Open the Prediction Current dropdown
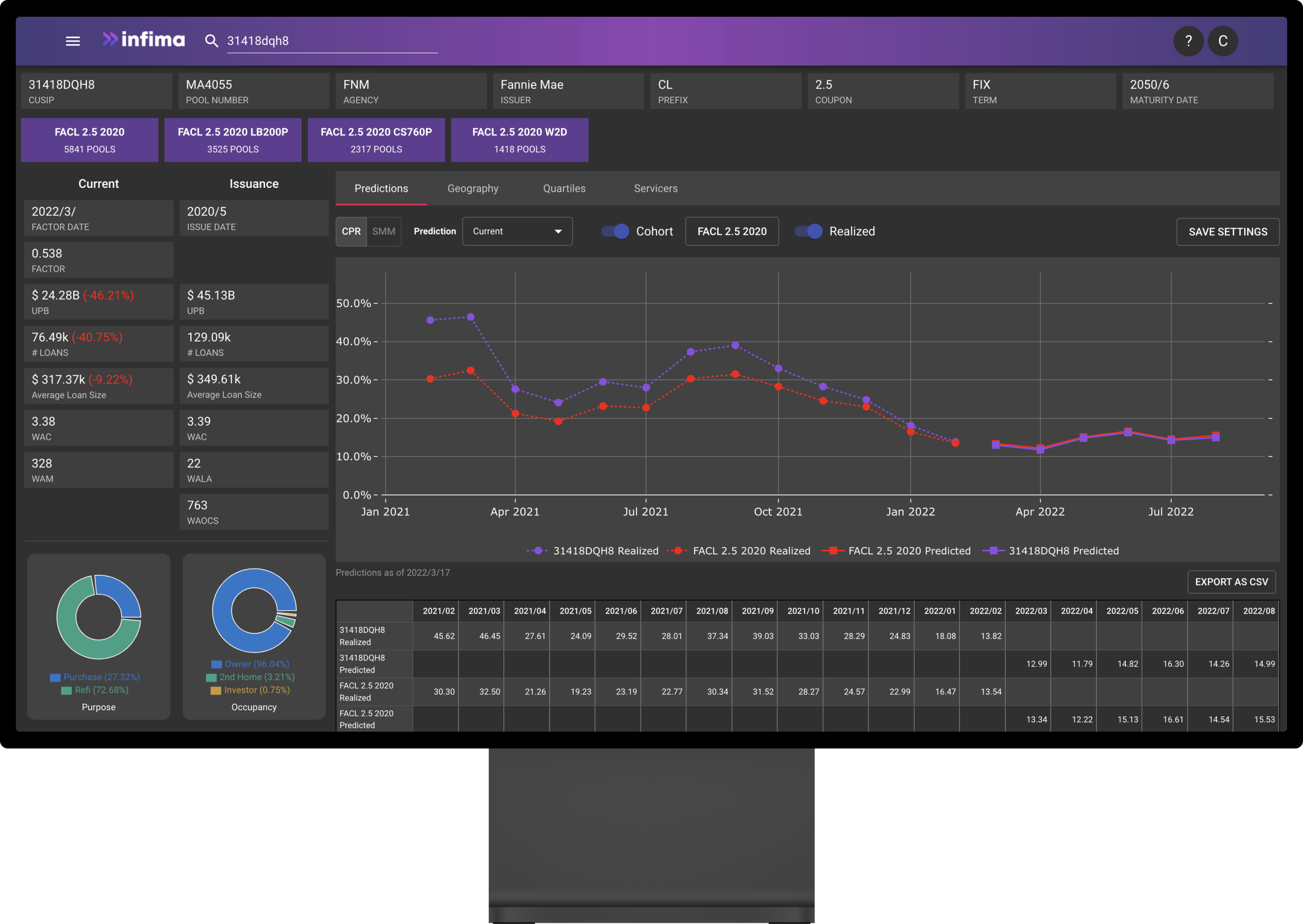The height and width of the screenshot is (924, 1303). click(x=517, y=232)
